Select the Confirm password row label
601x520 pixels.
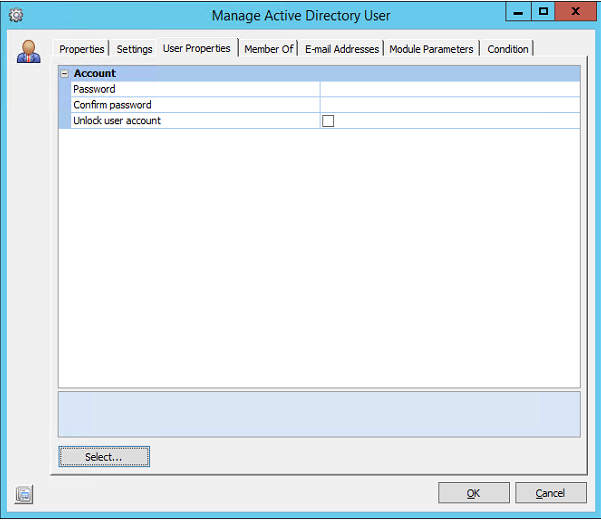pyautogui.click(x=112, y=105)
